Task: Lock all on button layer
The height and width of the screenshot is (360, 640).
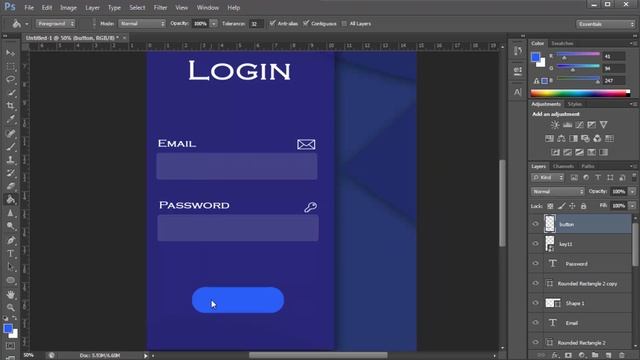Action: point(584,206)
